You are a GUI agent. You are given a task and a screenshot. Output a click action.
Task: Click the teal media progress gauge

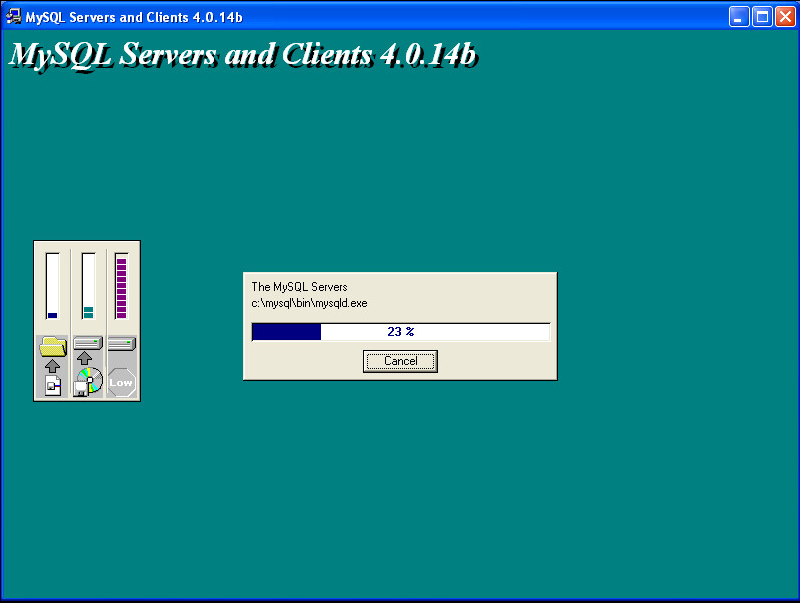[x=88, y=286]
